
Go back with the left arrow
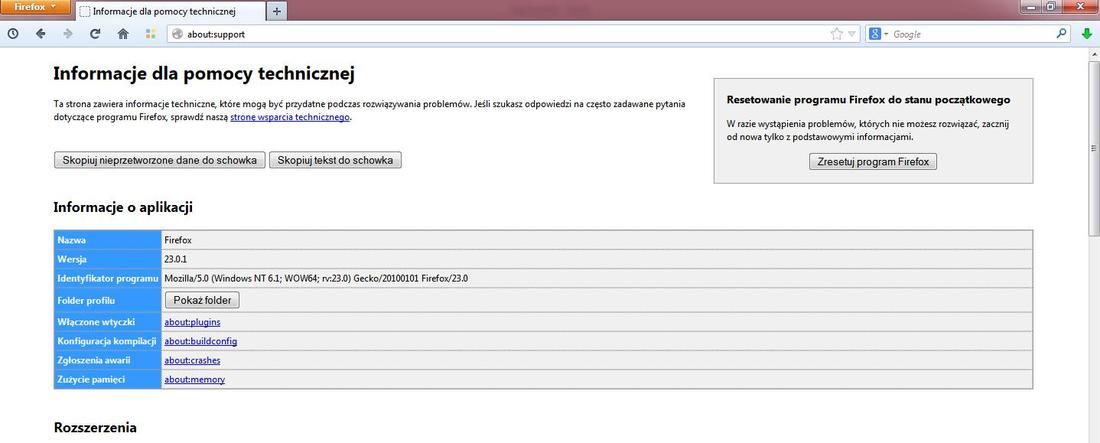tap(40, 34)
